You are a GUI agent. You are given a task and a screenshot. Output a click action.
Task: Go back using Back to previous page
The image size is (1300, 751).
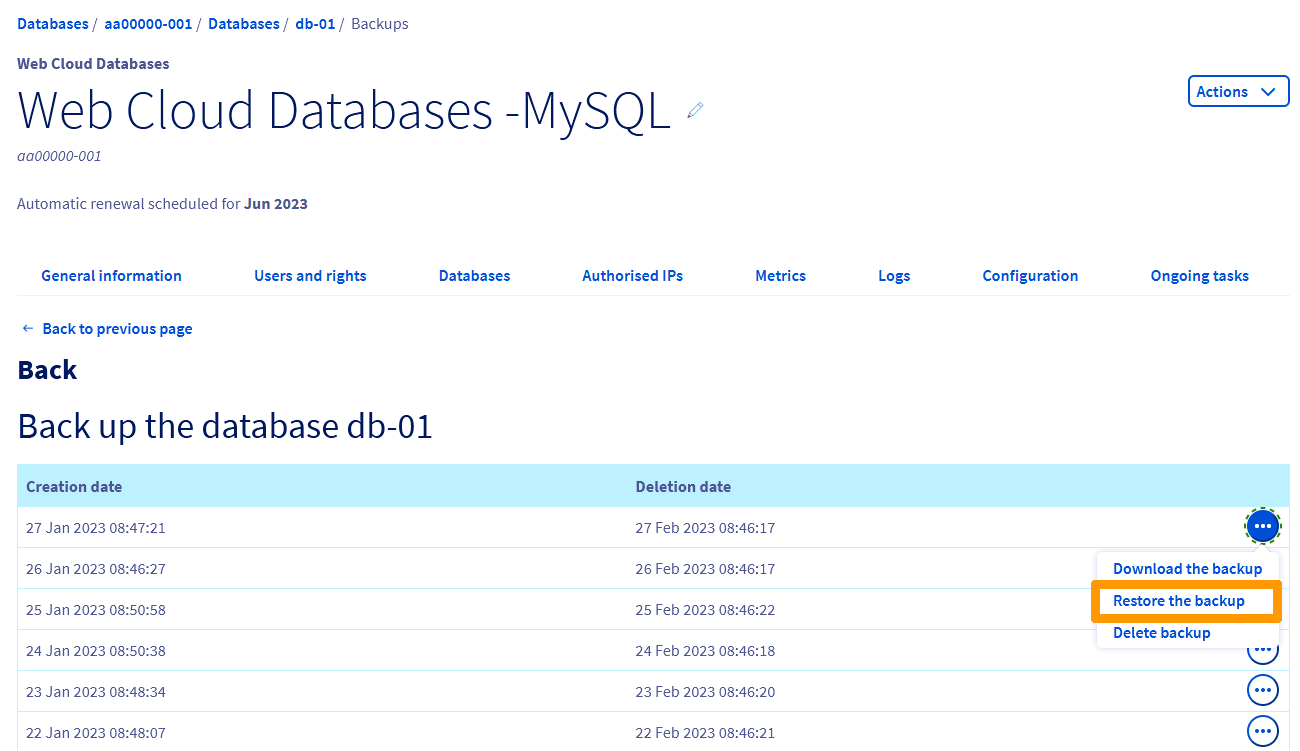(x=116, y=328)
